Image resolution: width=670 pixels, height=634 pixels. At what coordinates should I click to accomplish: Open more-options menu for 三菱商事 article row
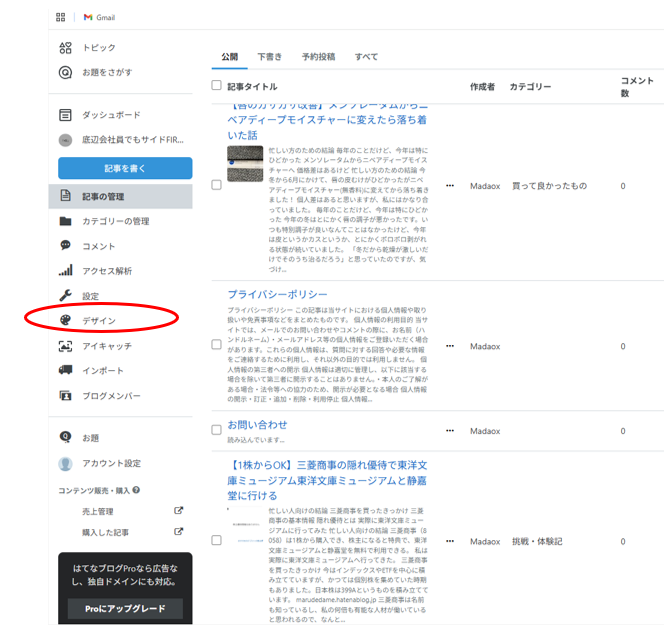pyautogui.click(x=450, y=541)
